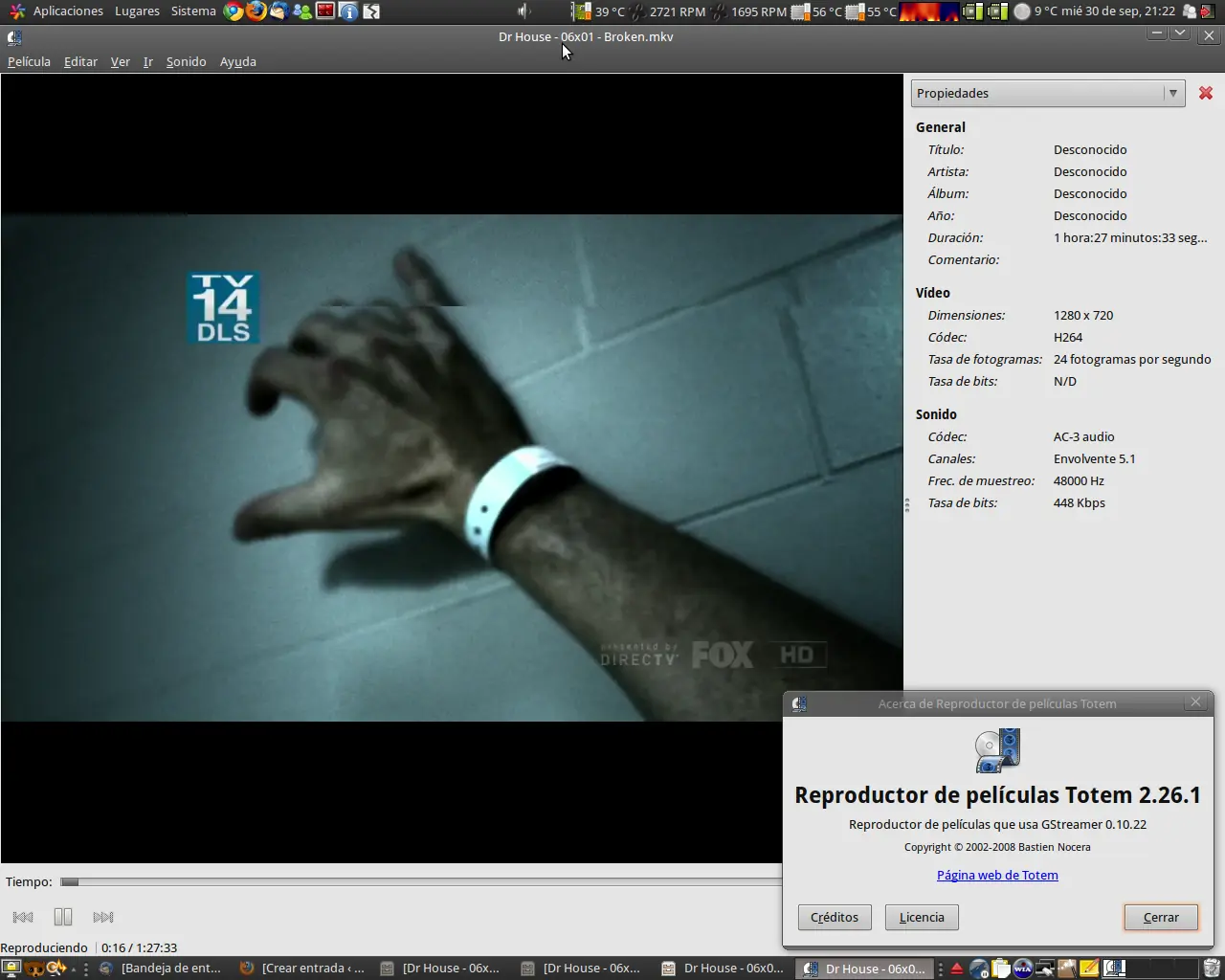Click the Totem logo in the About dialog
The image size is (1225, 980).
[x=997, y=751]
